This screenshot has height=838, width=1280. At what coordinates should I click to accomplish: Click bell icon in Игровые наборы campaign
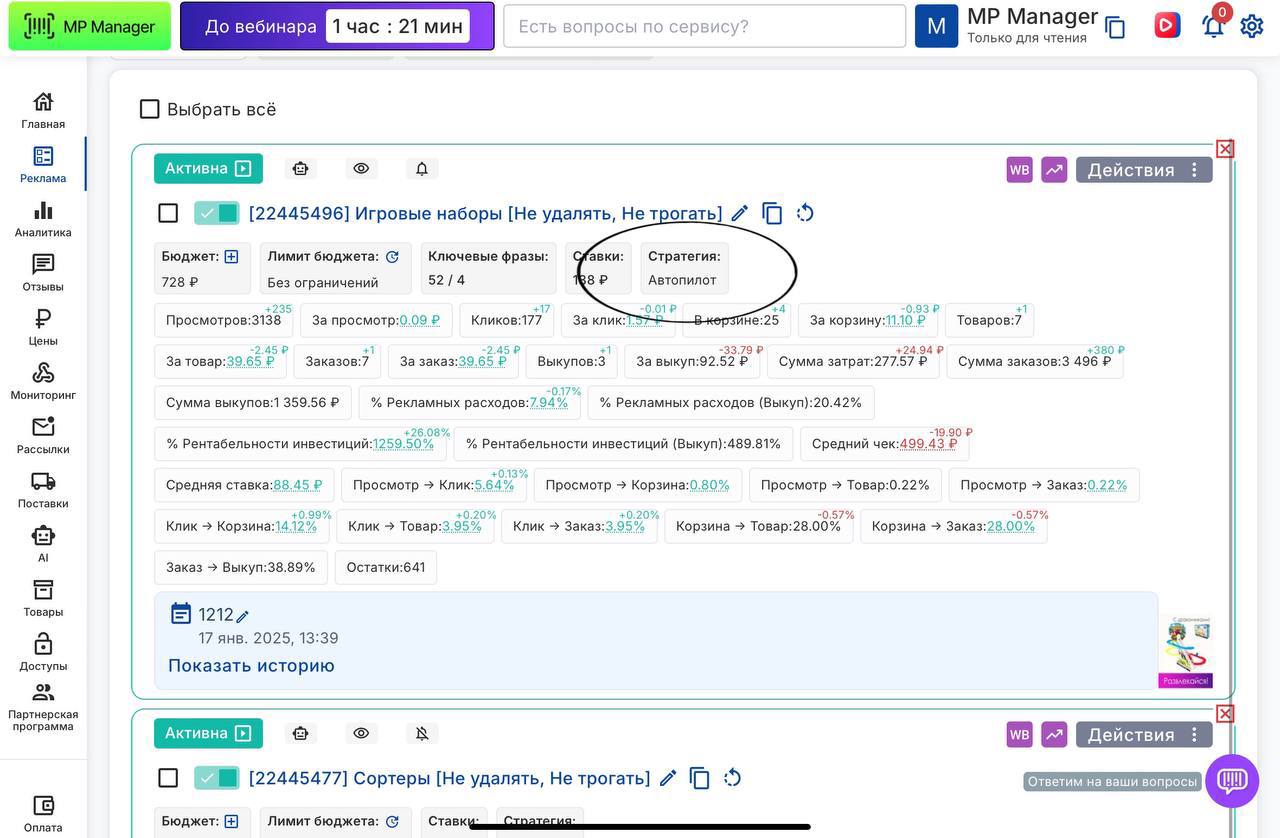[x=422, y=169]
